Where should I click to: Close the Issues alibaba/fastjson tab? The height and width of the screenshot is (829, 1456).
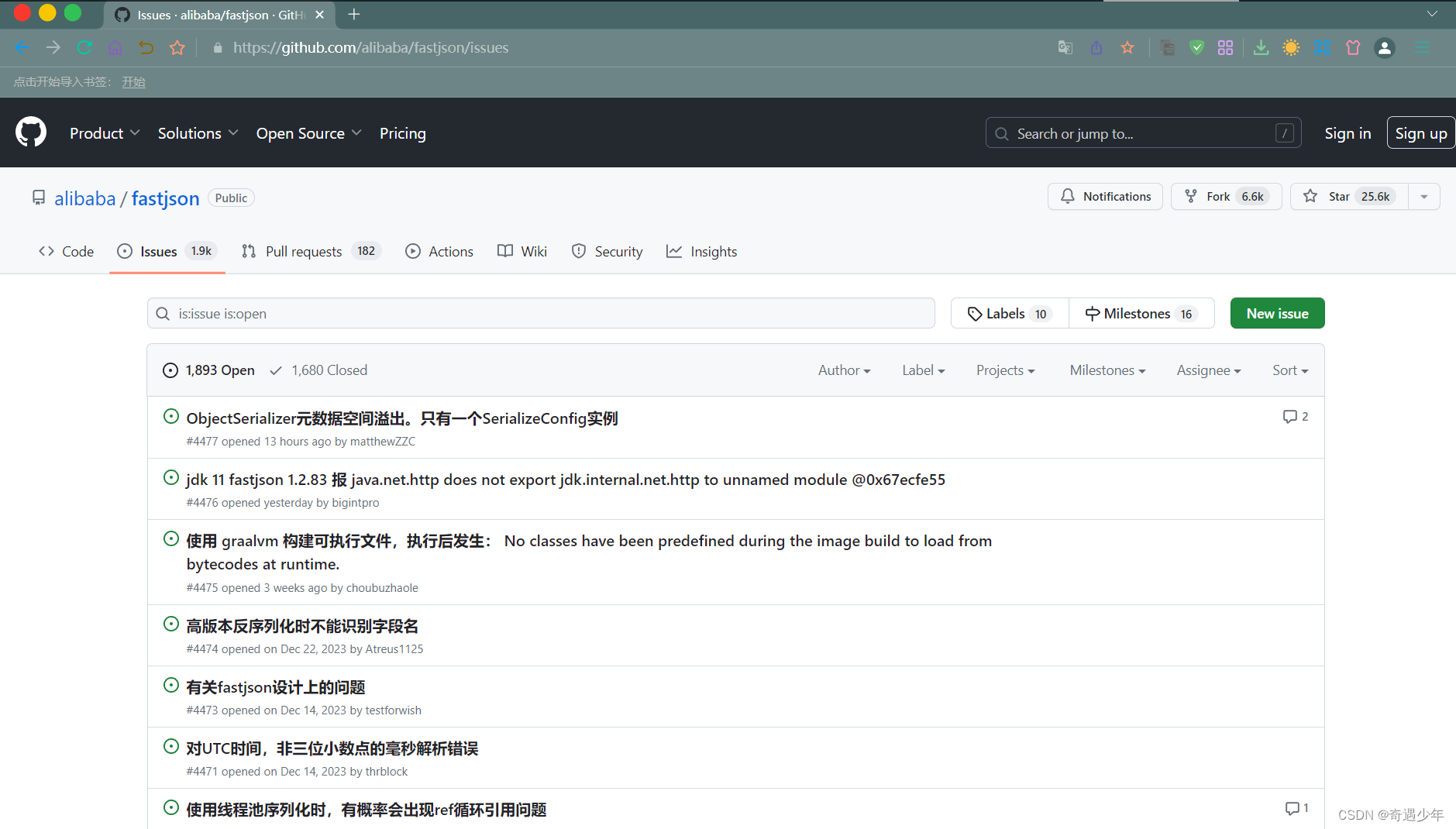(320, 15)
